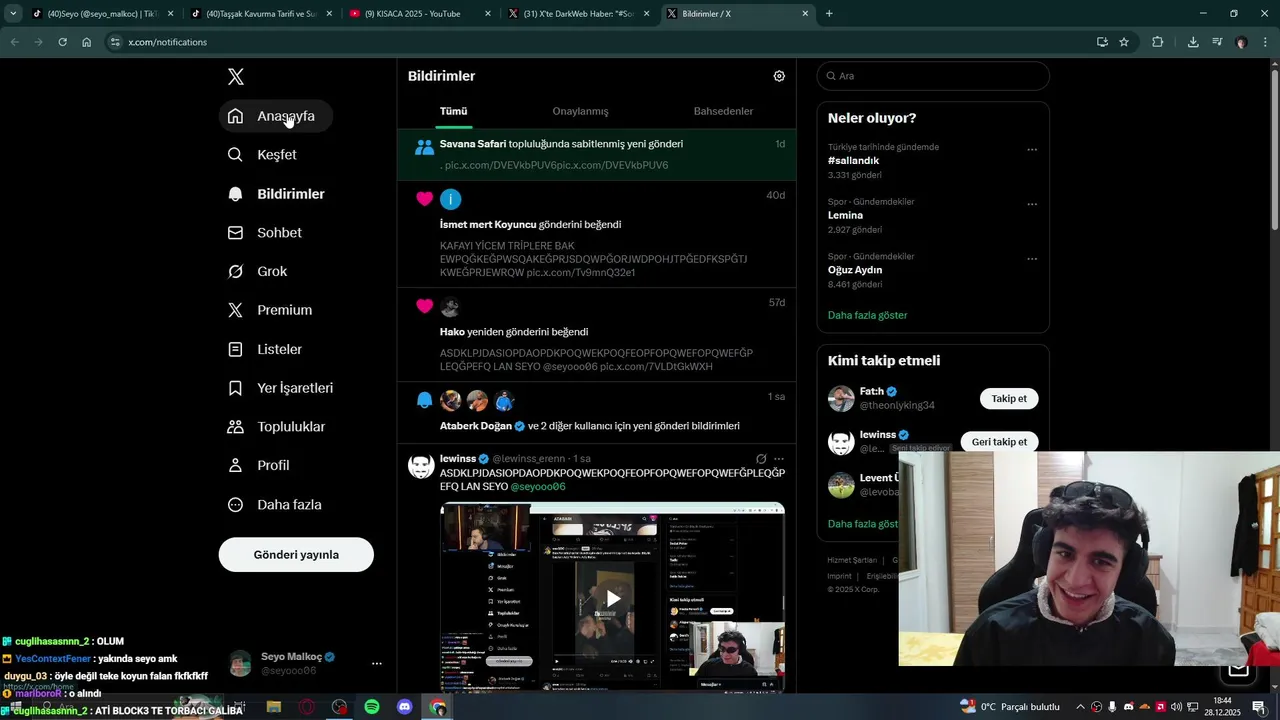This screenshot has height=720, width=1280.
Task: Open the #sallandık trending topic
Action: click(x=853, y=161)
